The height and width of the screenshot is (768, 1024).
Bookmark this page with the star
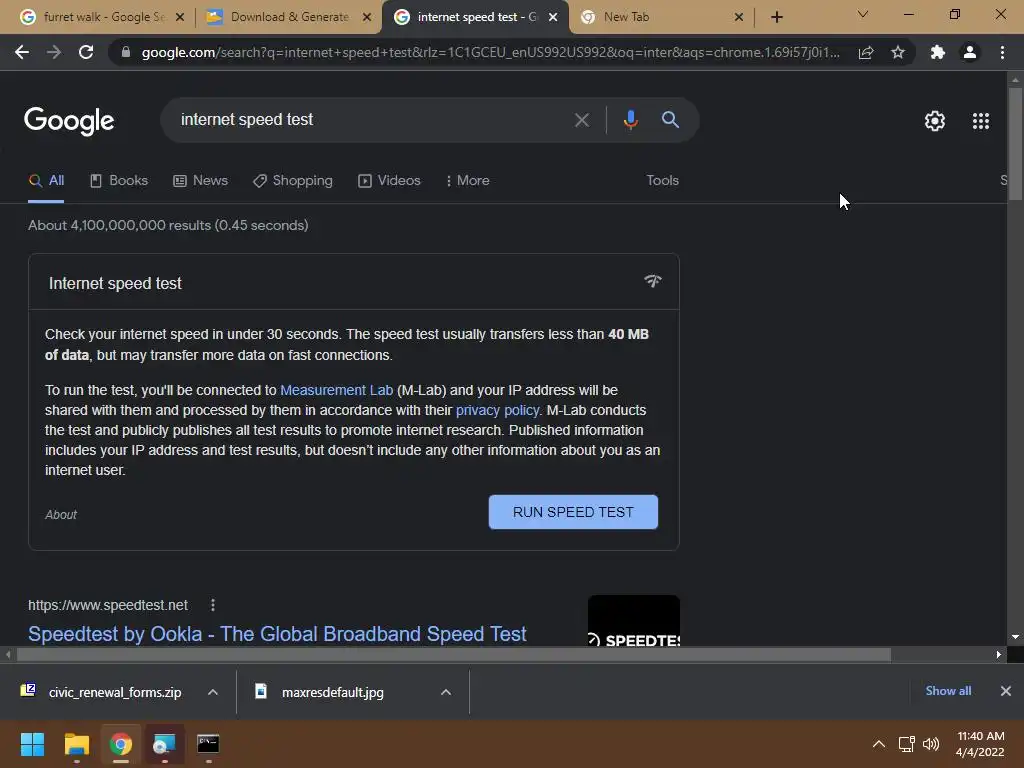click(898, 52)
